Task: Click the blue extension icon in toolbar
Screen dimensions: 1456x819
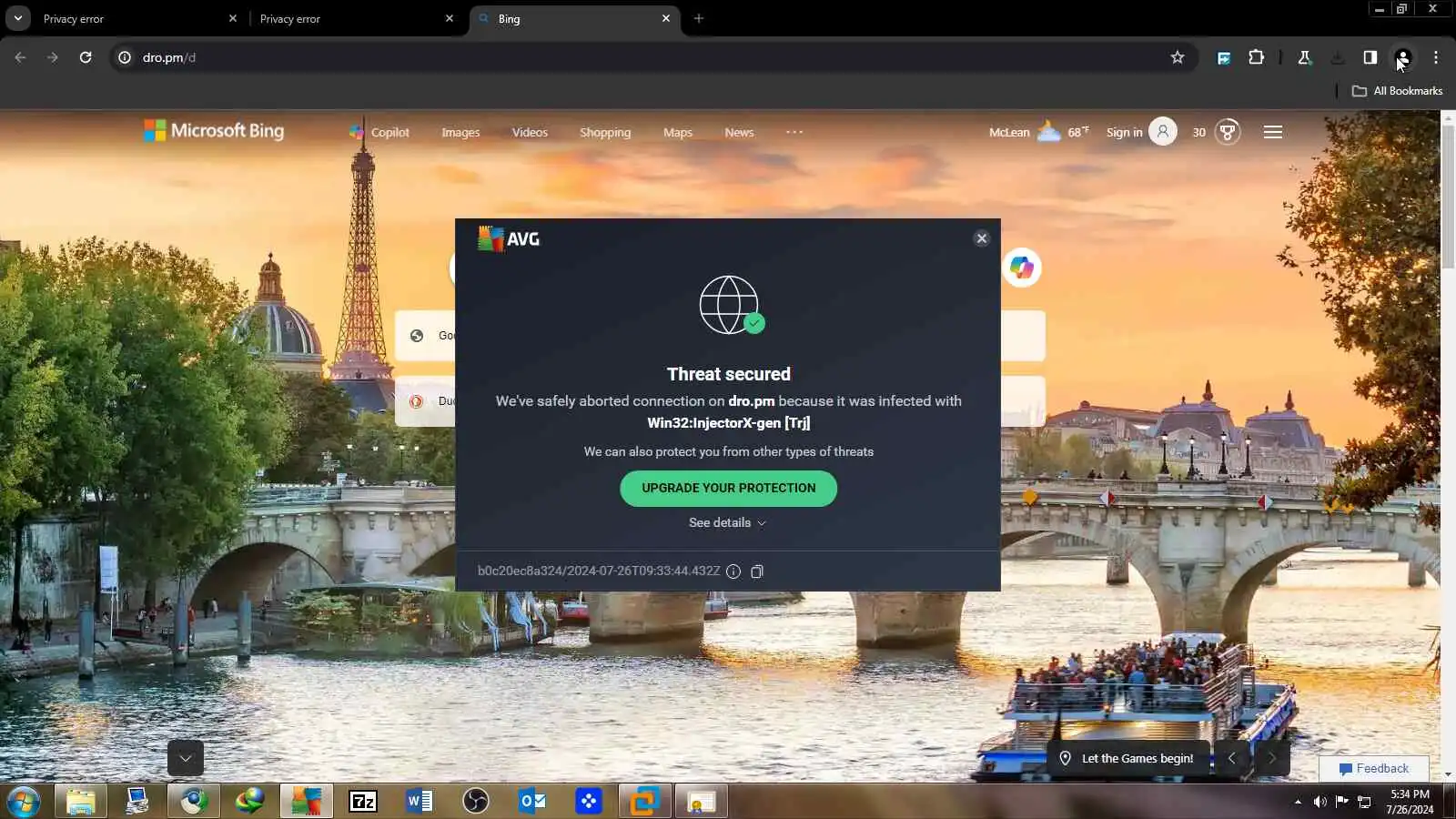Action: coord(1224,57)
